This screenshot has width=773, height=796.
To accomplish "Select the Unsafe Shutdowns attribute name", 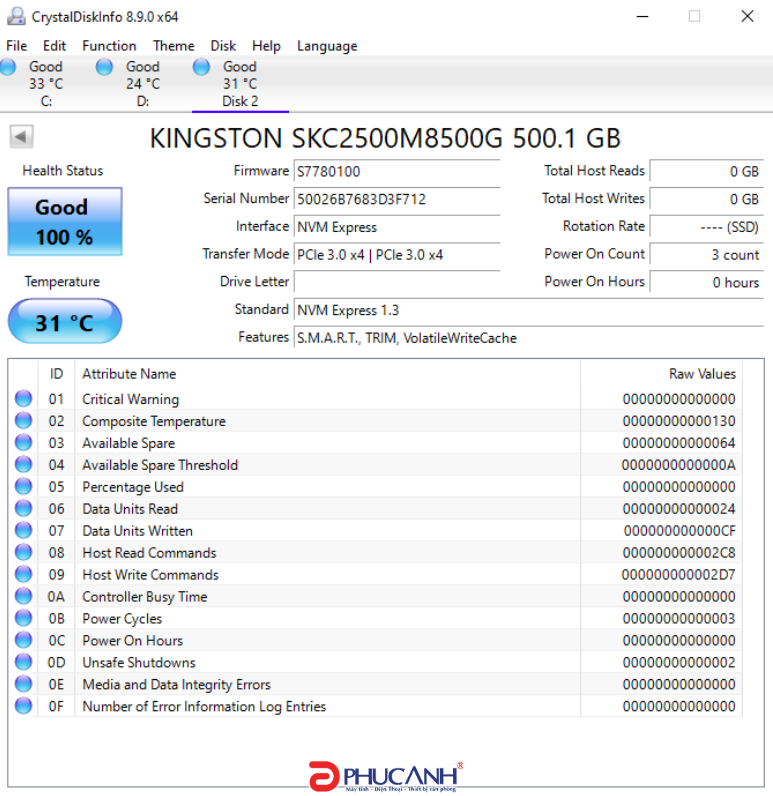I will (x=139, y=662).
